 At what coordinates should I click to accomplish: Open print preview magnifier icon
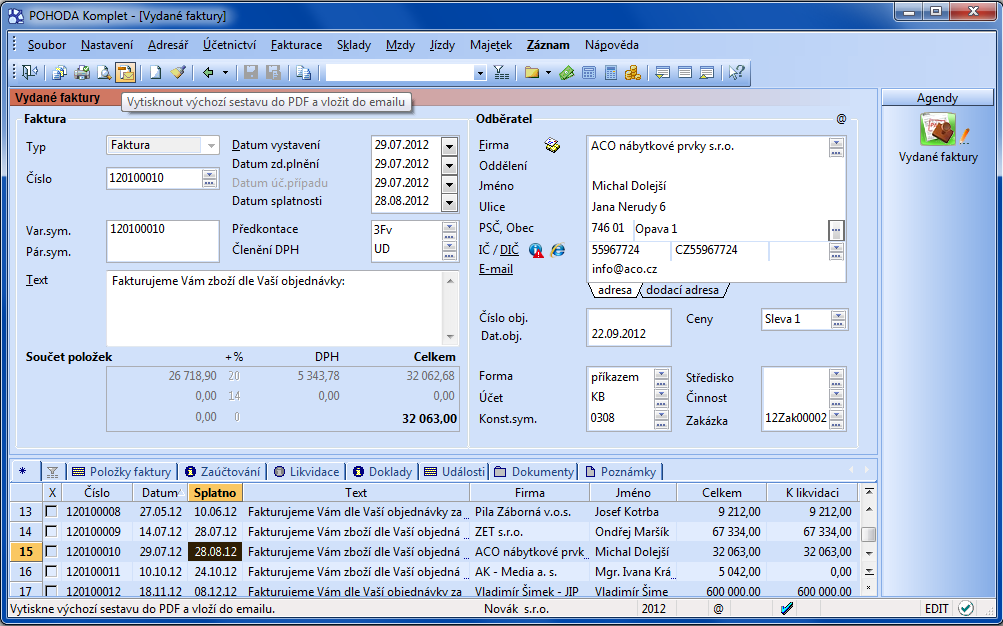tap(104, 73)
